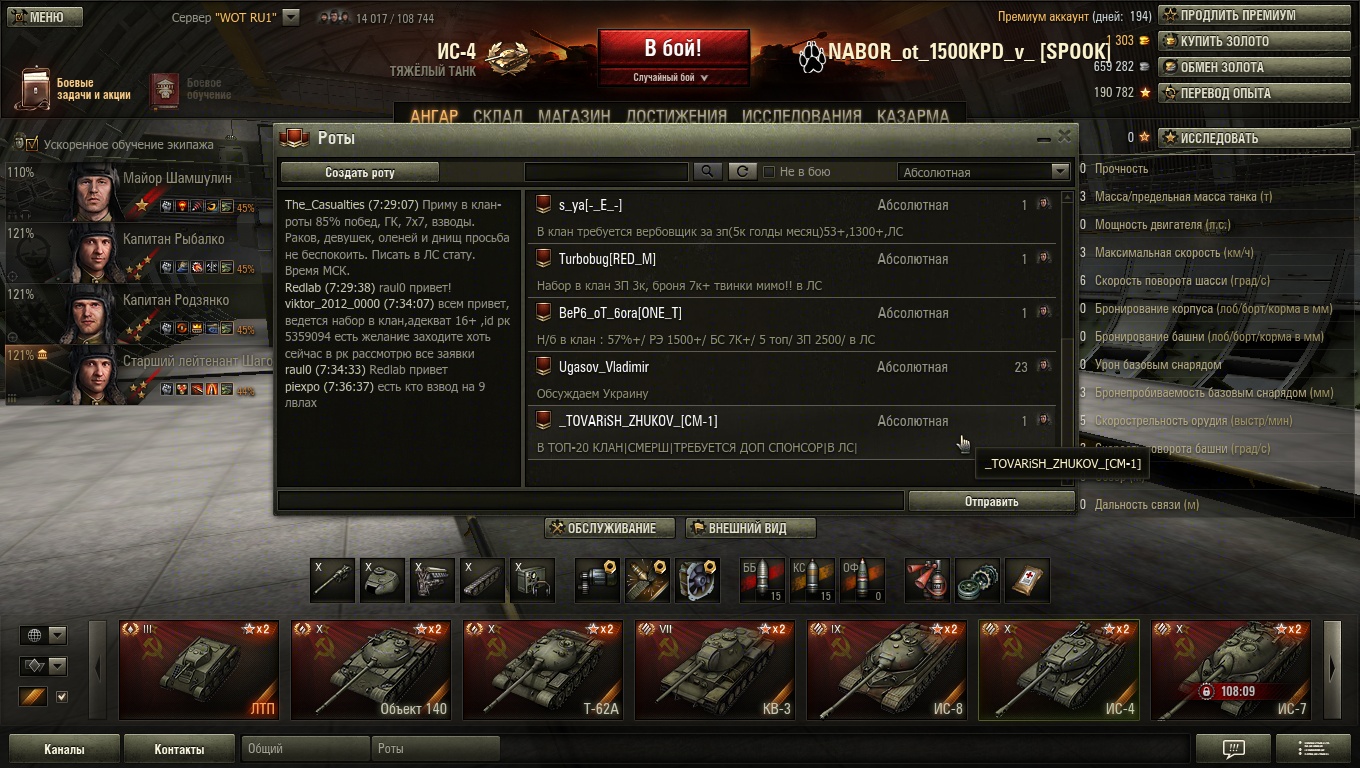Viewport: 1360px width, 768px height.
Task: Click the fire extinguisher consumable slot
Action: coord(927,580)
